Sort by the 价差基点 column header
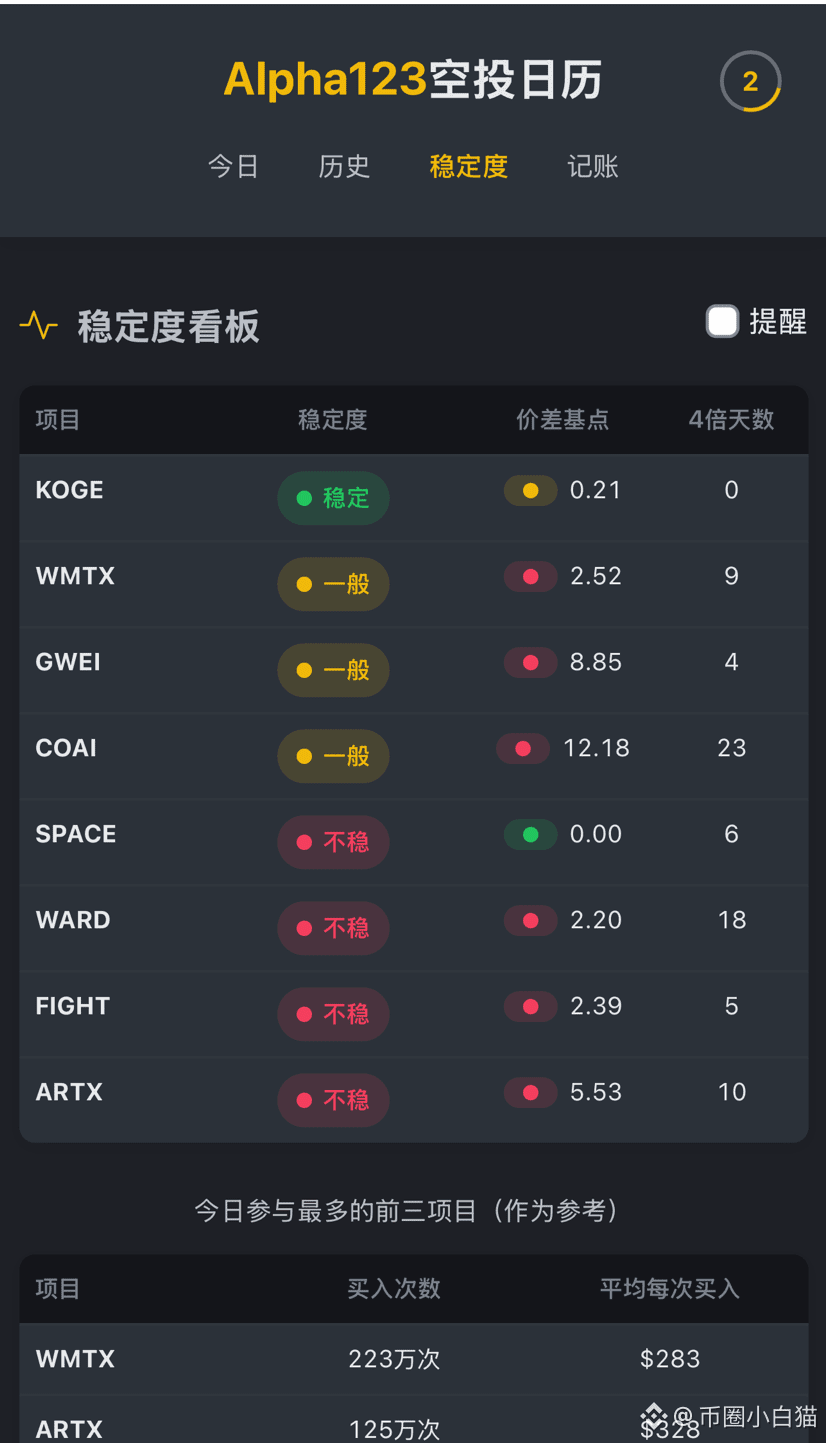Image resolution: width=826 pixels, height=1443 pixels. (563, 420)
